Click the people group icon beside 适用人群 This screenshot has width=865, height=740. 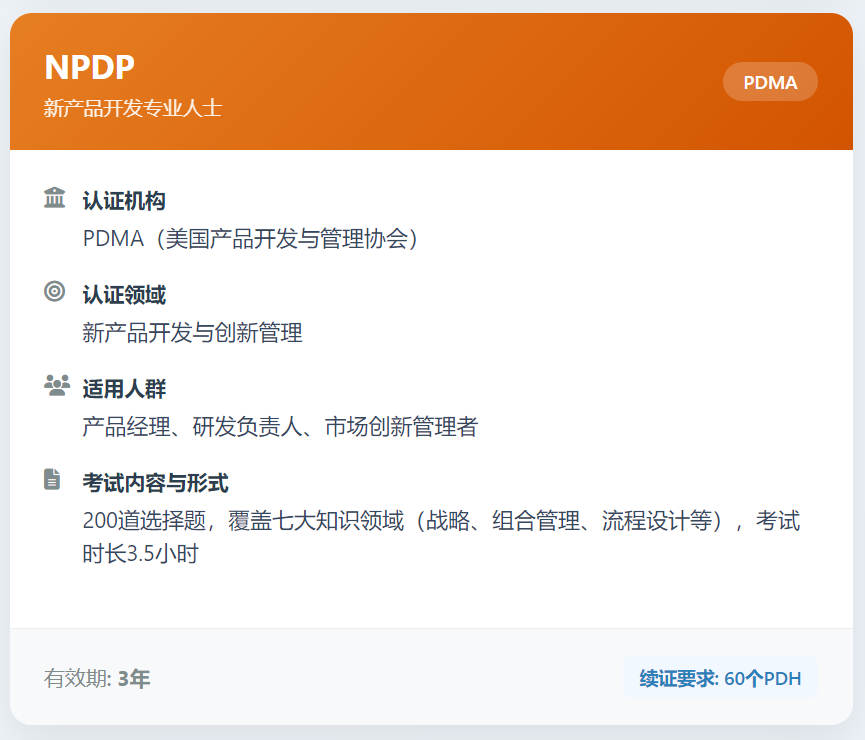pyautogui.click(x=56, y=386)
